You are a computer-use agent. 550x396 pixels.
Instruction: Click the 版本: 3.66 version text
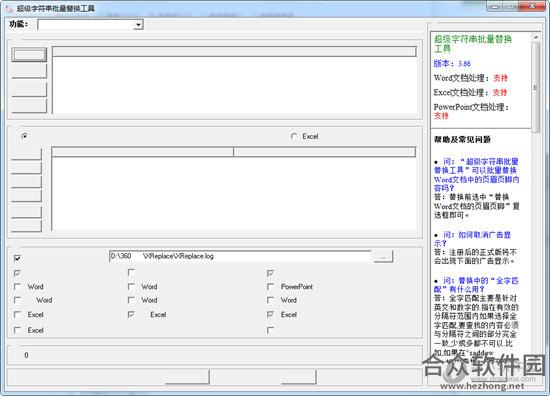coord(452,63)
